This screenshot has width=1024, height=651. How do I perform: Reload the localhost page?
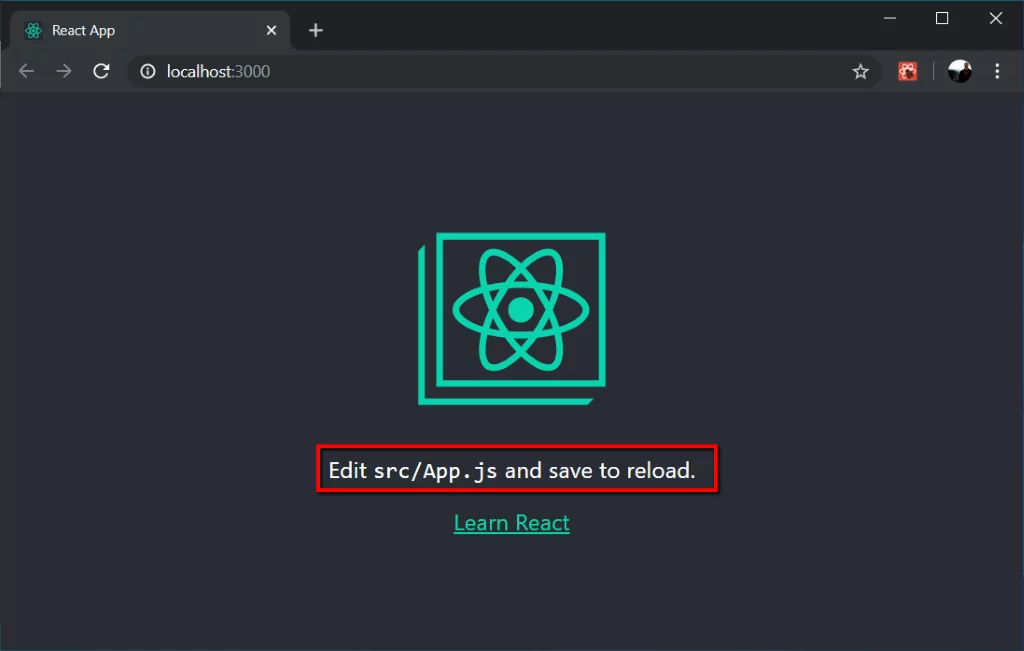coord(101,71)
